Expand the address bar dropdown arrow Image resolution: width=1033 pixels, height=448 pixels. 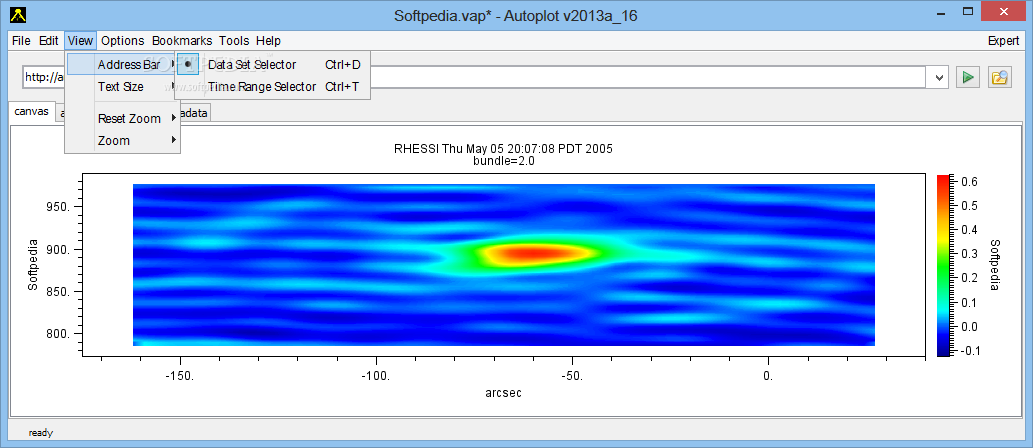939,77
